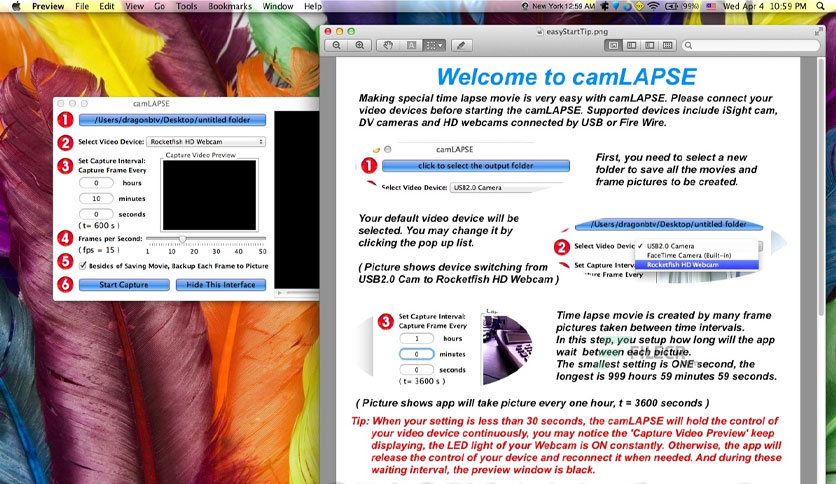Open the Go menu
Image resolution: width=836 pixels, height=484 pixels.
159,6
